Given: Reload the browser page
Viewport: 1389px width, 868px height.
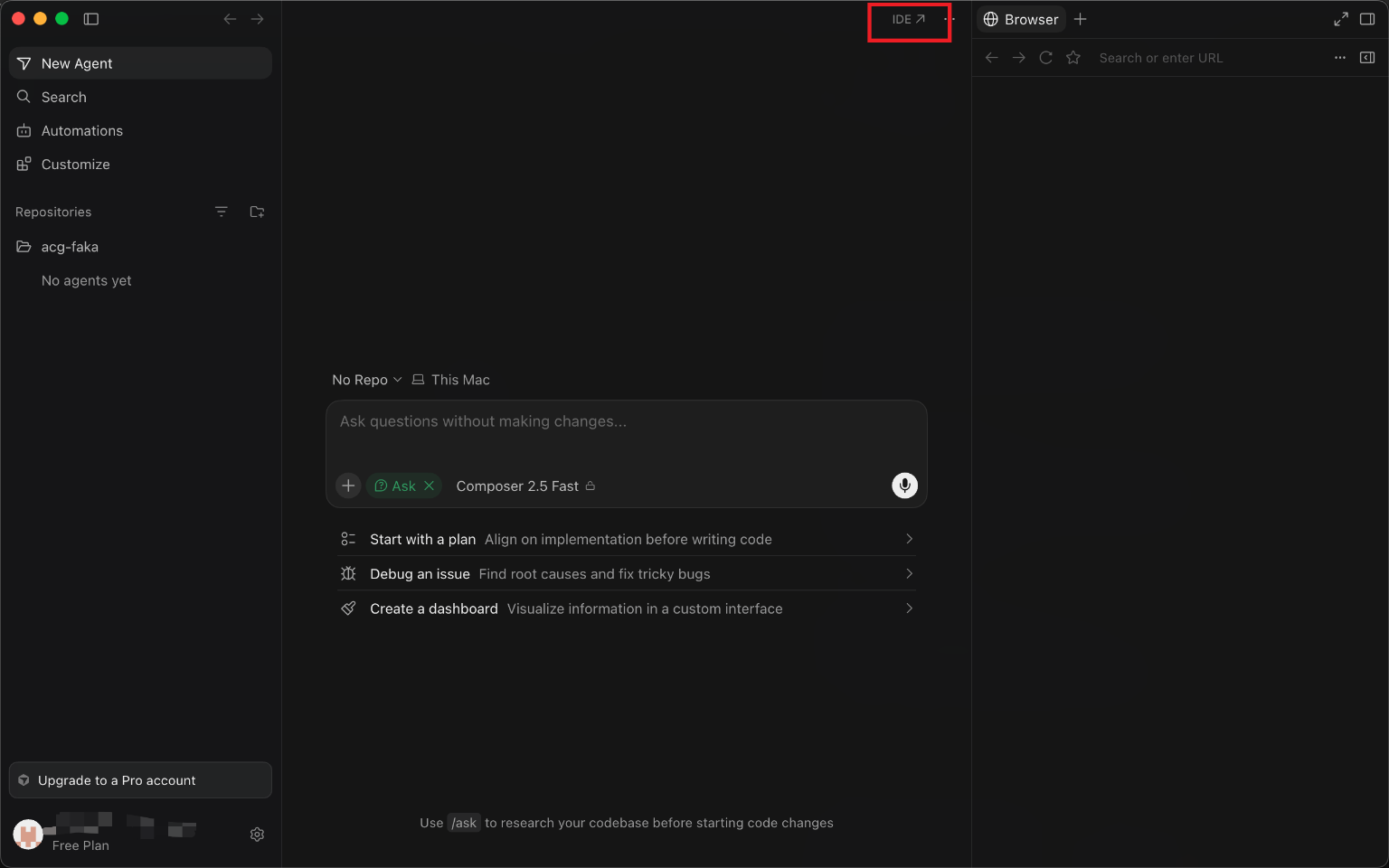Looking at the screenshot, I should pyautogui.click(x=1046, y=58).
